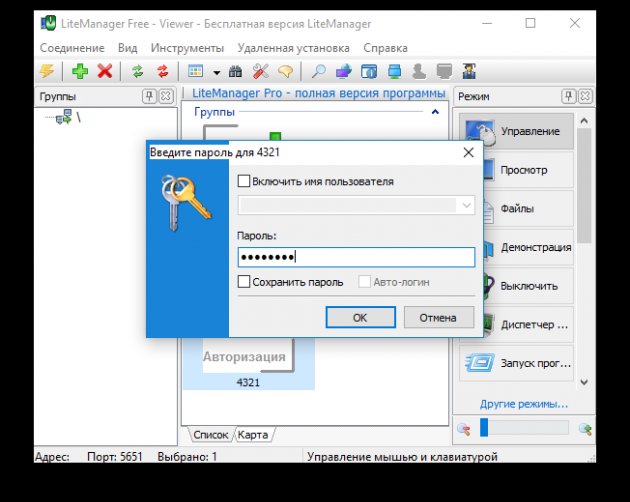Click the view mode grid icon
Image resolution: width=630 pixels, height=502 pixels.
pyautogui.click(x=196, y=72)
